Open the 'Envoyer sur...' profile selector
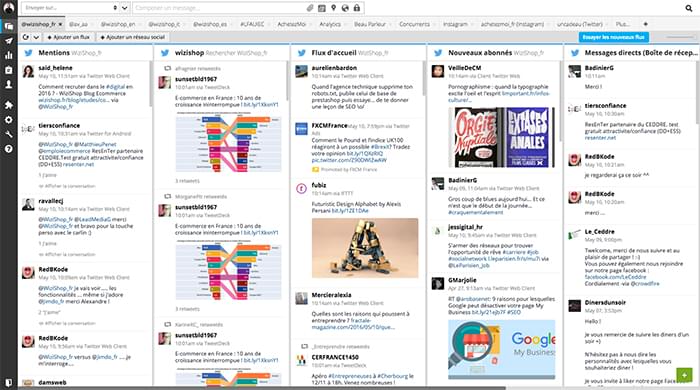700x390 pixels. [71, 8]
